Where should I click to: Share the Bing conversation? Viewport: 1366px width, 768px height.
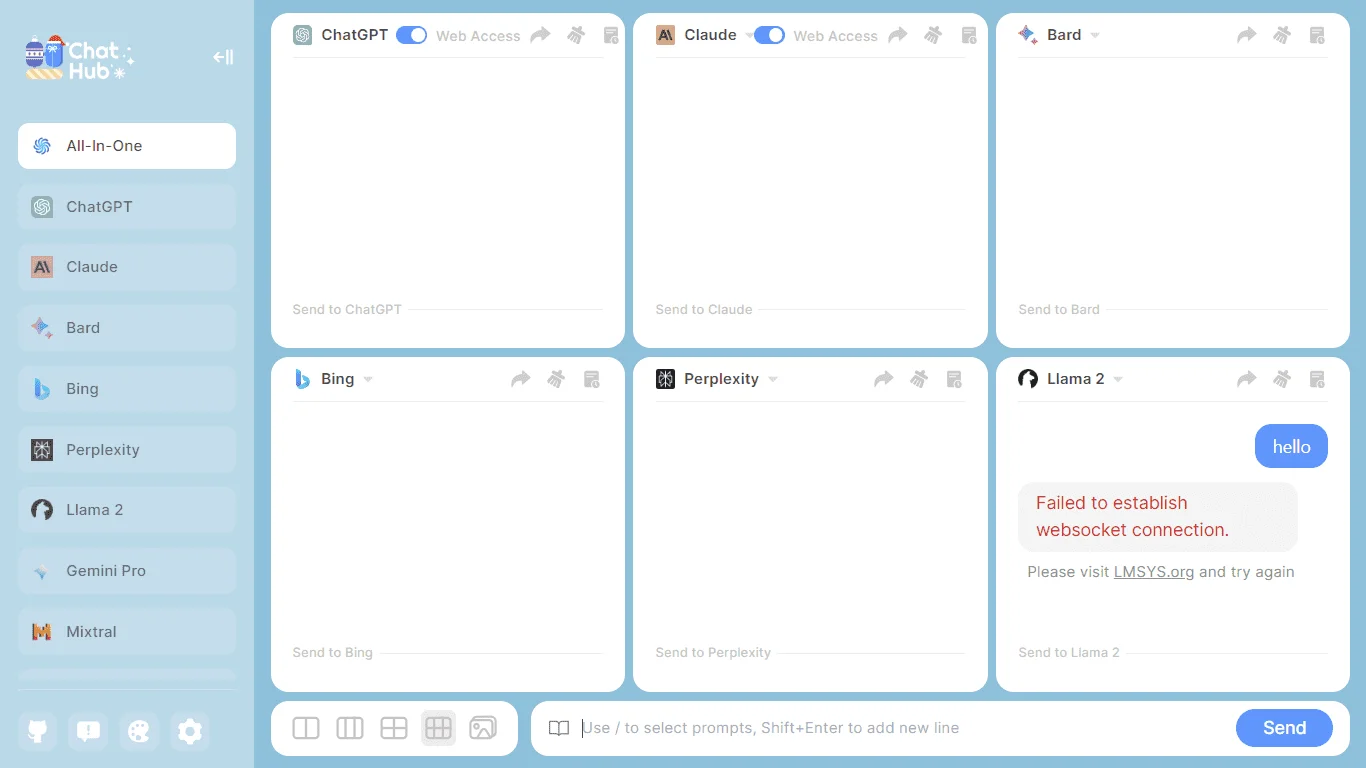tap(520, 379)
